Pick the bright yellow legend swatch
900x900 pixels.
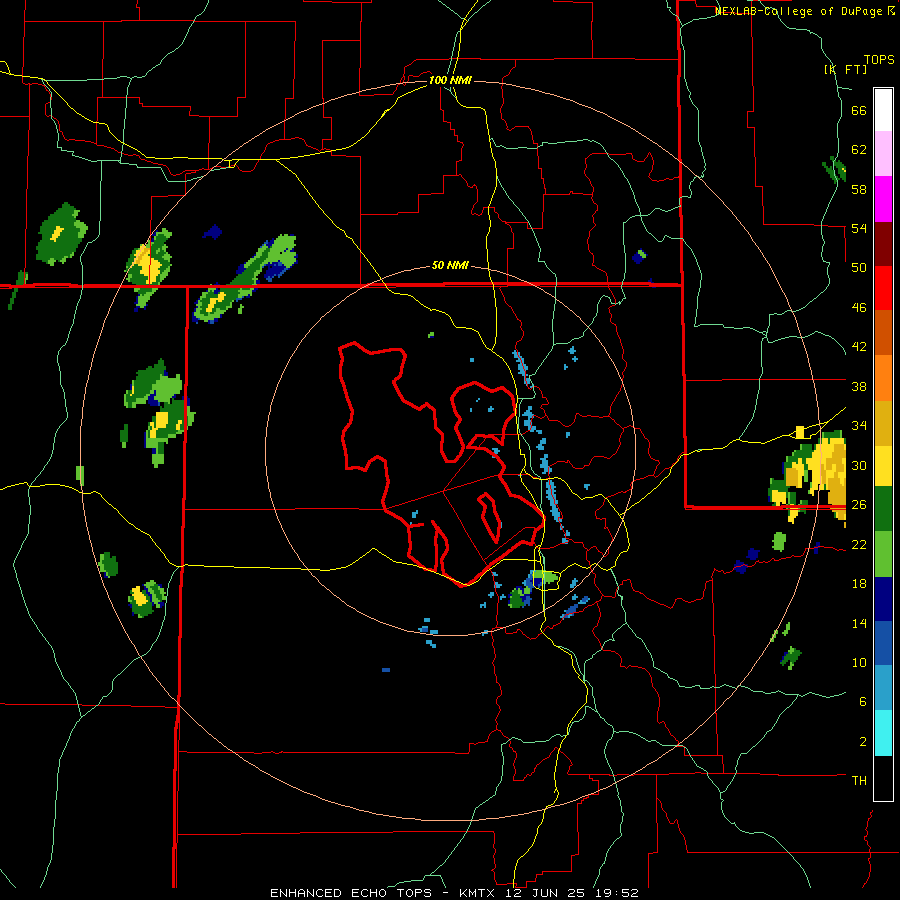[883, 465]
